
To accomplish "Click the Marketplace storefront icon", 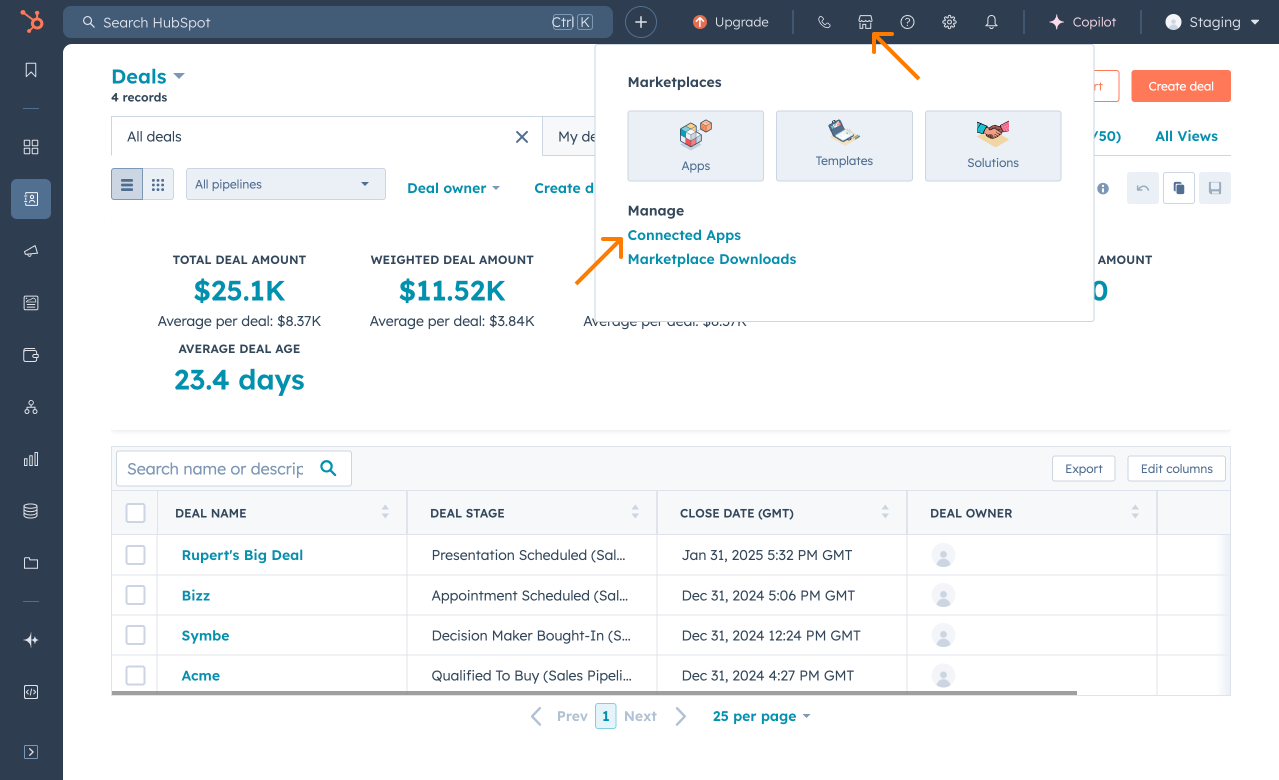I will (x=866, y=22).
